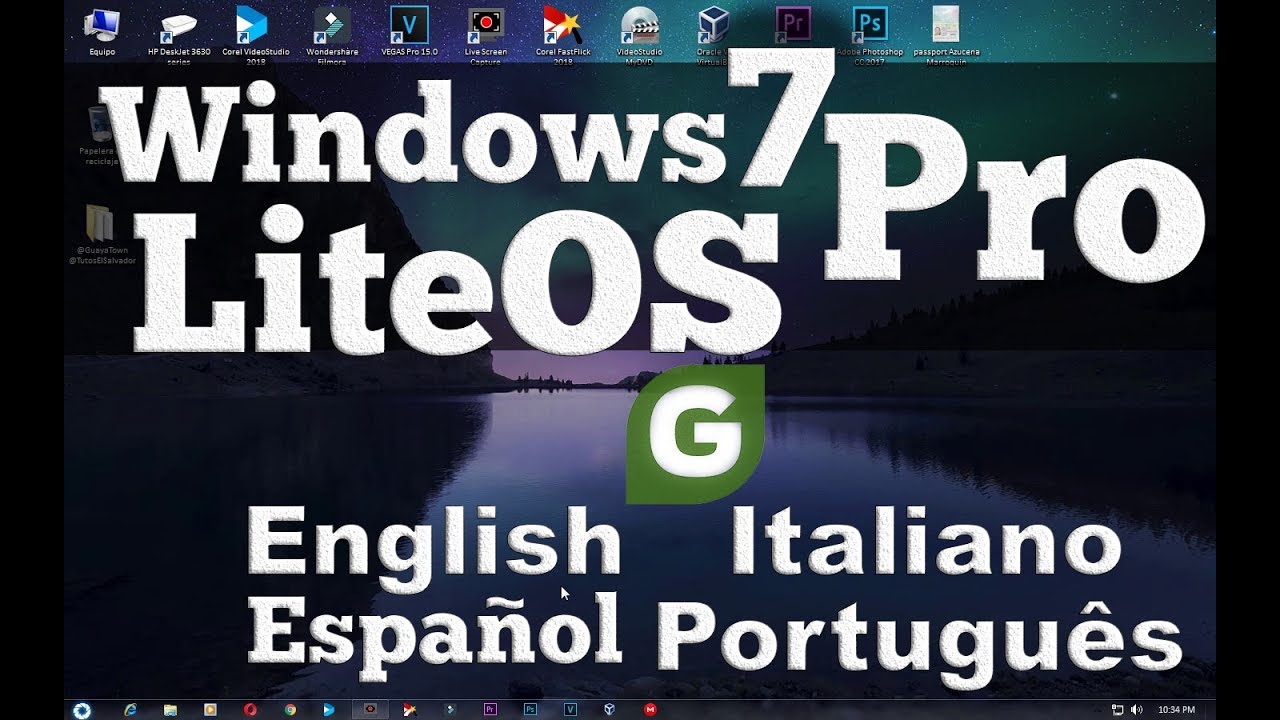The image size is (1280, 720).
Task: Click the 10:34 PM system clock
Action: (x=1176, y=710)
